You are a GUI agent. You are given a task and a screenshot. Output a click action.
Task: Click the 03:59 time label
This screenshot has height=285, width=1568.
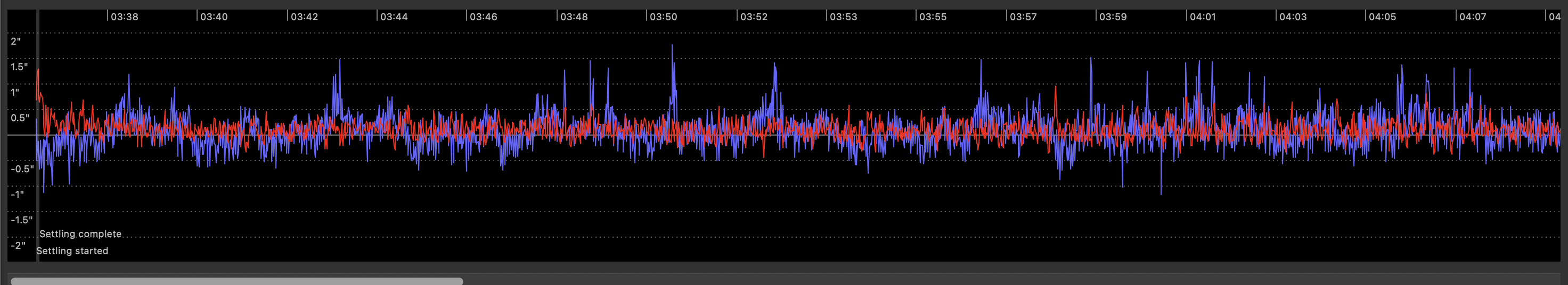(x=1113, y=17)
